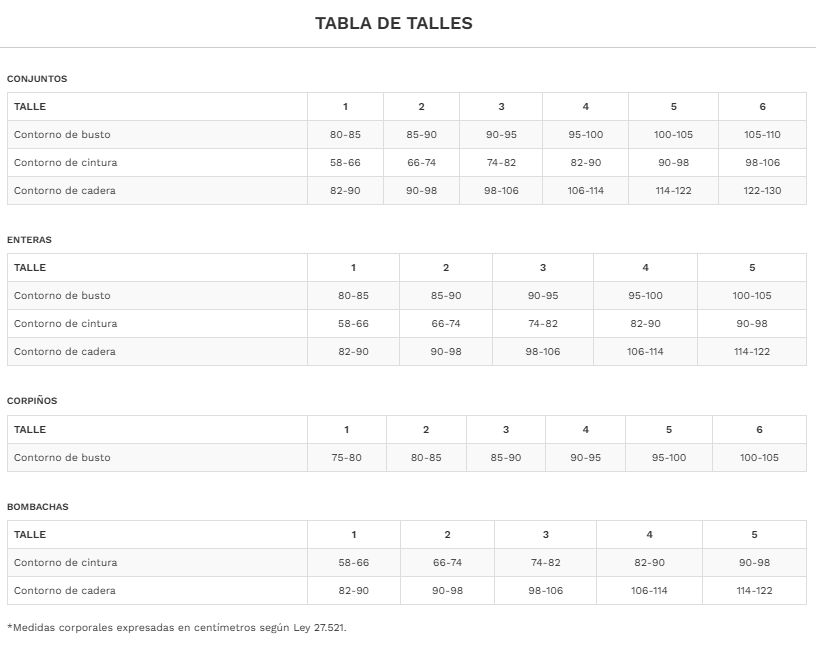816x646 pixels.
Task: Click the CORPIÑOS section title
Action: [x=32, y=401]
